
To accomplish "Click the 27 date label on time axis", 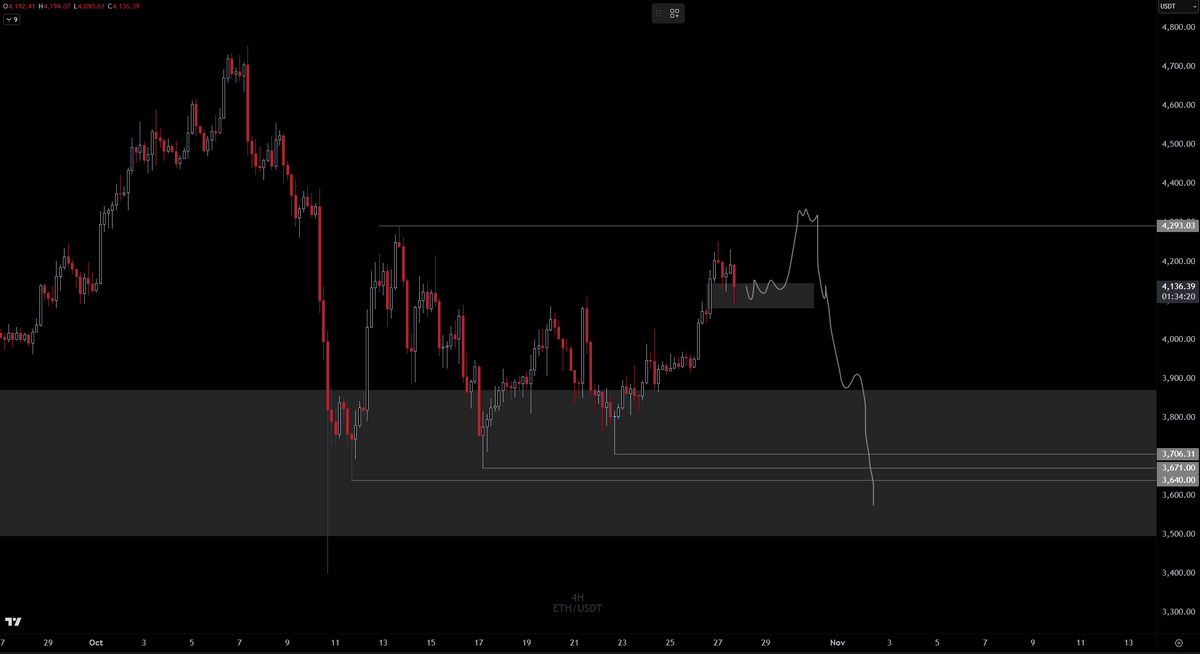I will 718,643.
